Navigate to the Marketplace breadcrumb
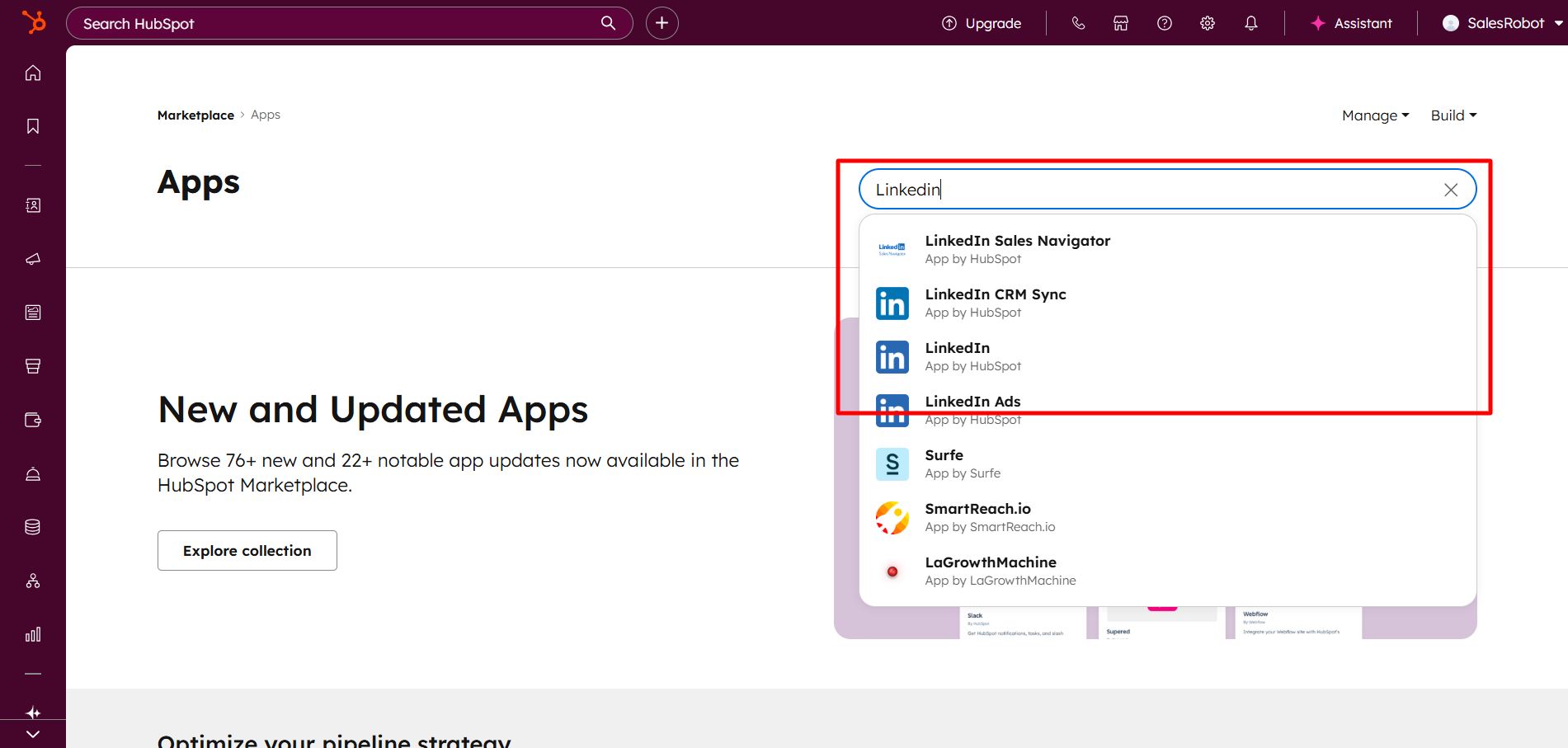 click(x=195, y=115)
